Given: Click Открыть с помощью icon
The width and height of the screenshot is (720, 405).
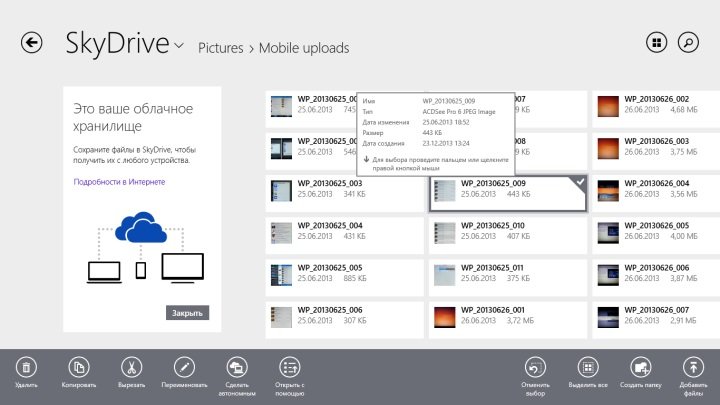Looking at the screenshot, I should pos(290,367).
